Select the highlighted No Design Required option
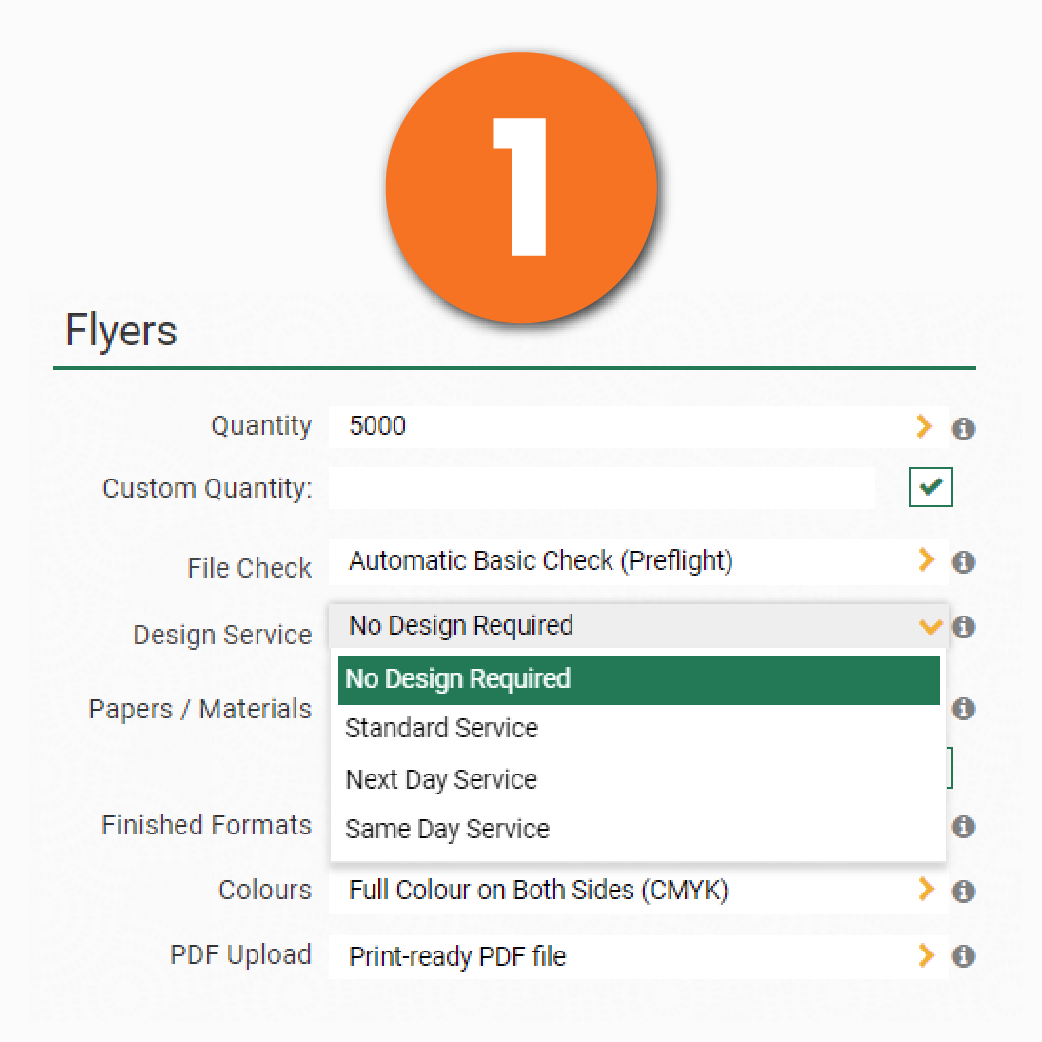Viewport: 1042px width, 1042px height. [639, 680]
